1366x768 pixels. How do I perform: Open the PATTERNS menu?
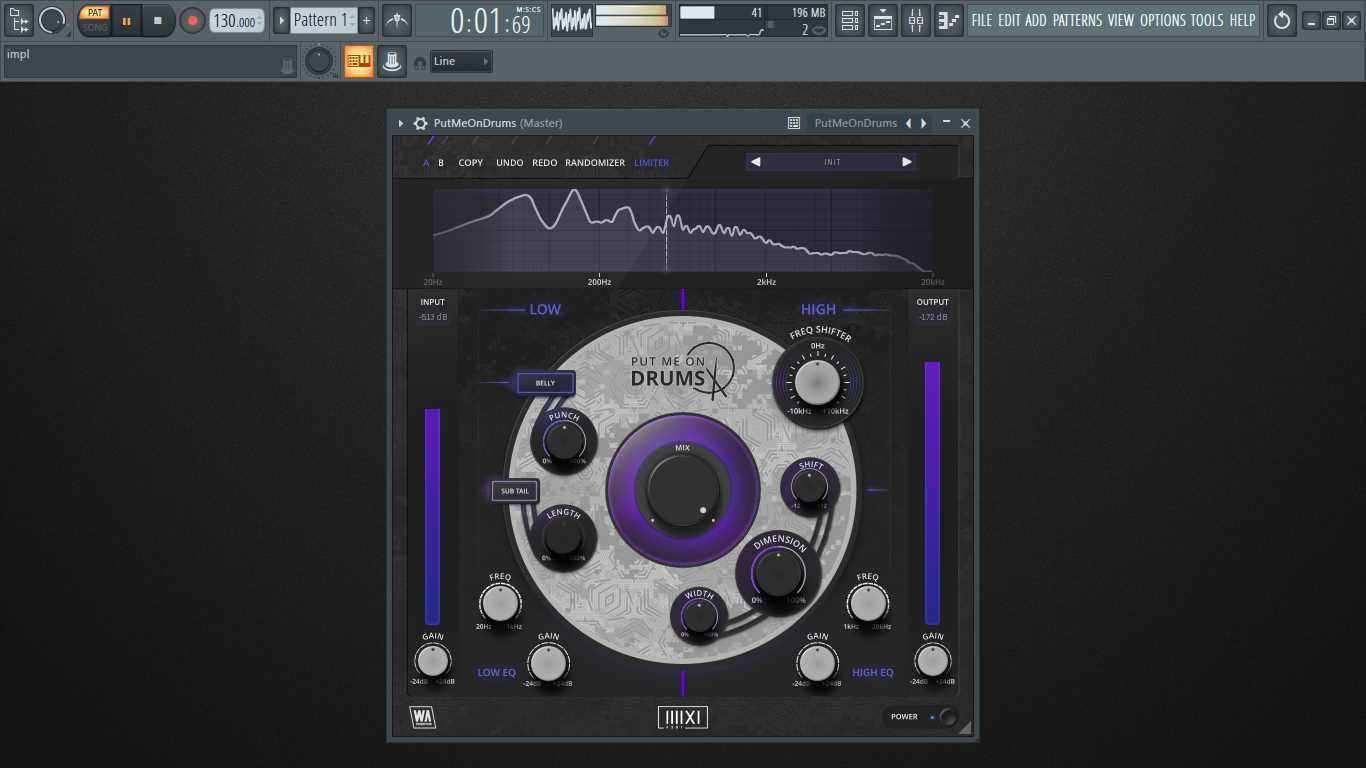point(1078,20)
